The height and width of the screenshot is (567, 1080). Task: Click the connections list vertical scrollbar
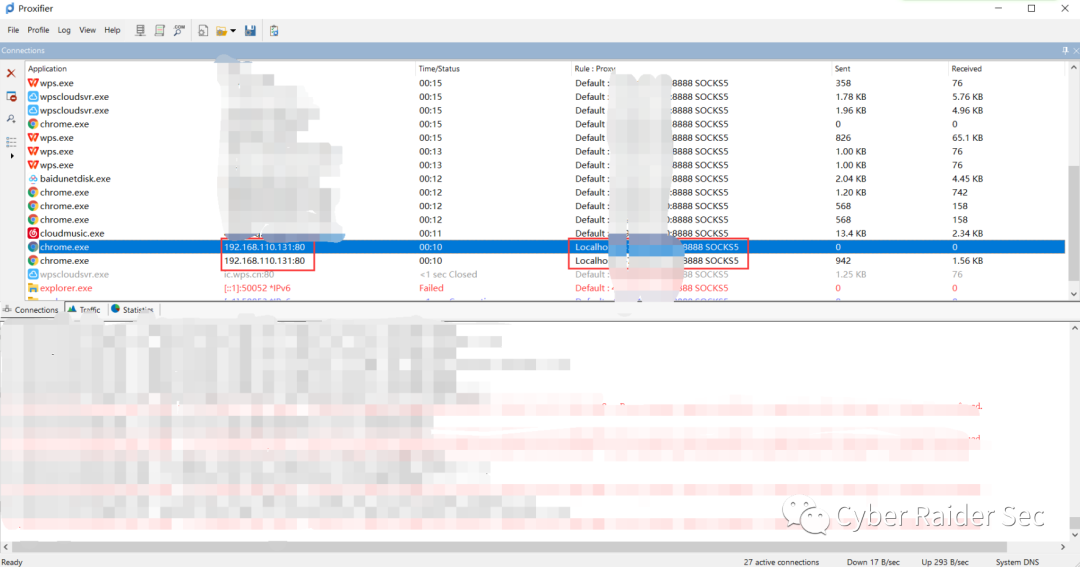tap(1073, 222)
